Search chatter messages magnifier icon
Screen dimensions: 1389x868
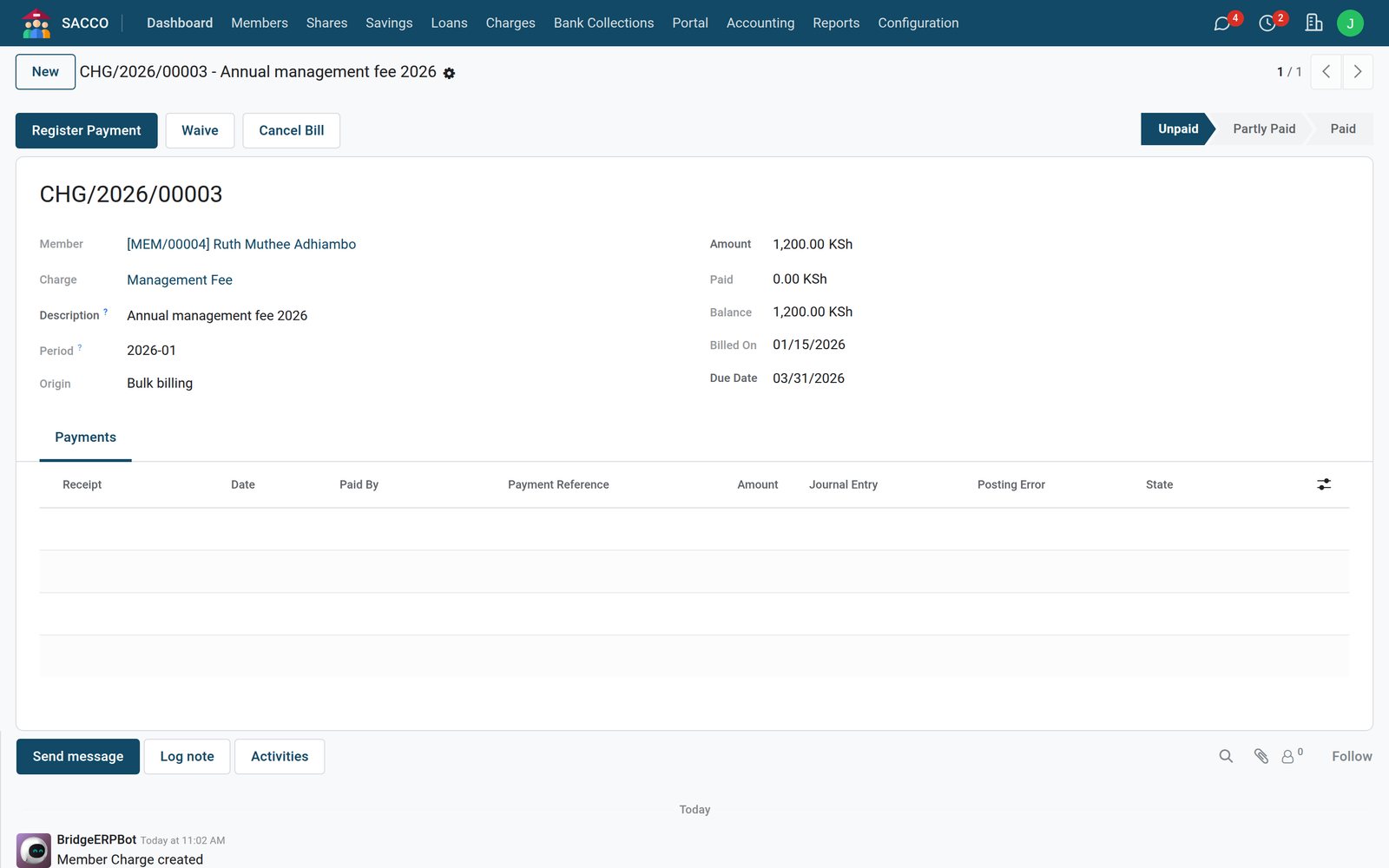pyautogui.click(x=1226, y=756)
